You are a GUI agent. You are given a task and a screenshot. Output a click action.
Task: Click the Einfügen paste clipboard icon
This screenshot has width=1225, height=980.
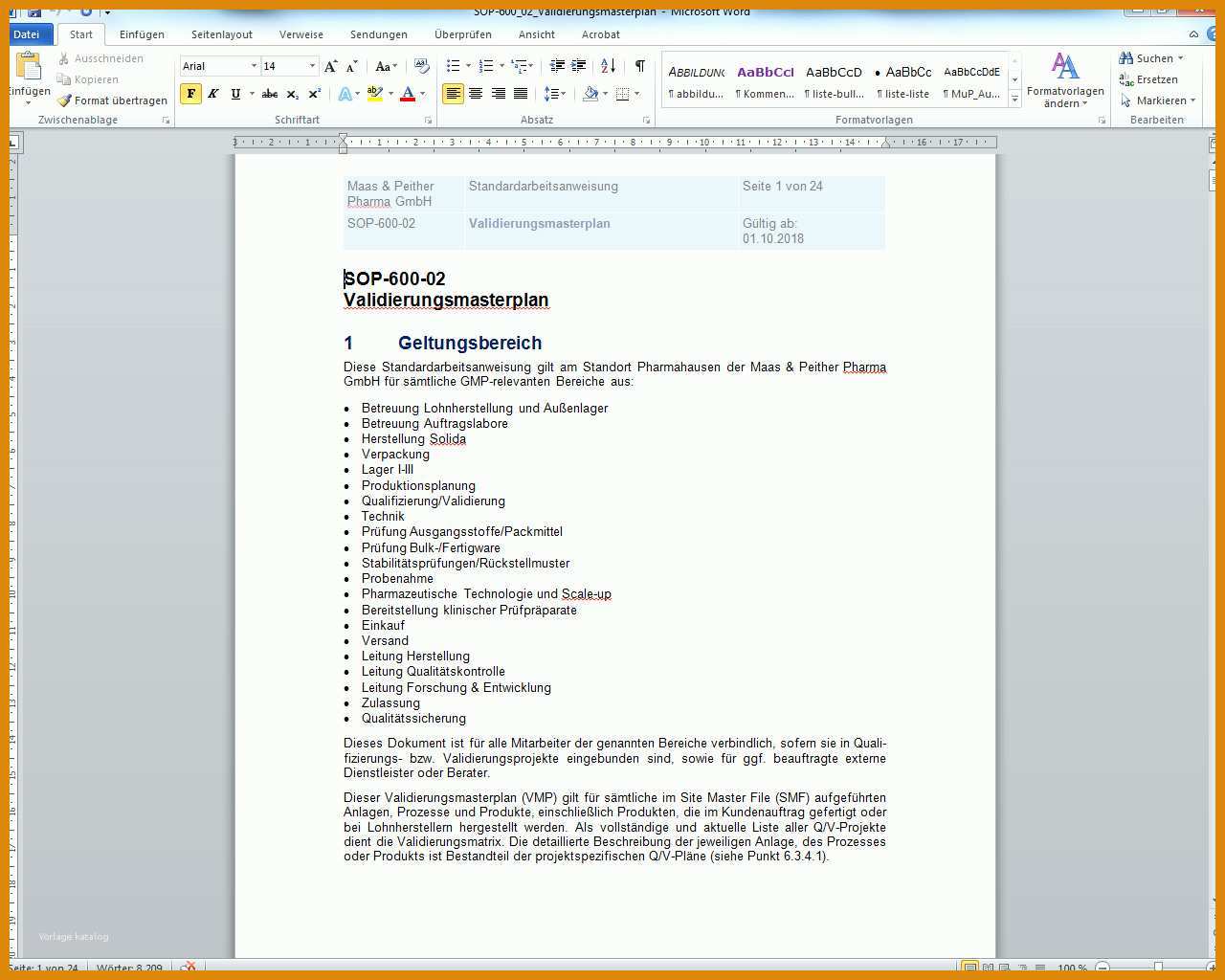(x=29, y=65)
